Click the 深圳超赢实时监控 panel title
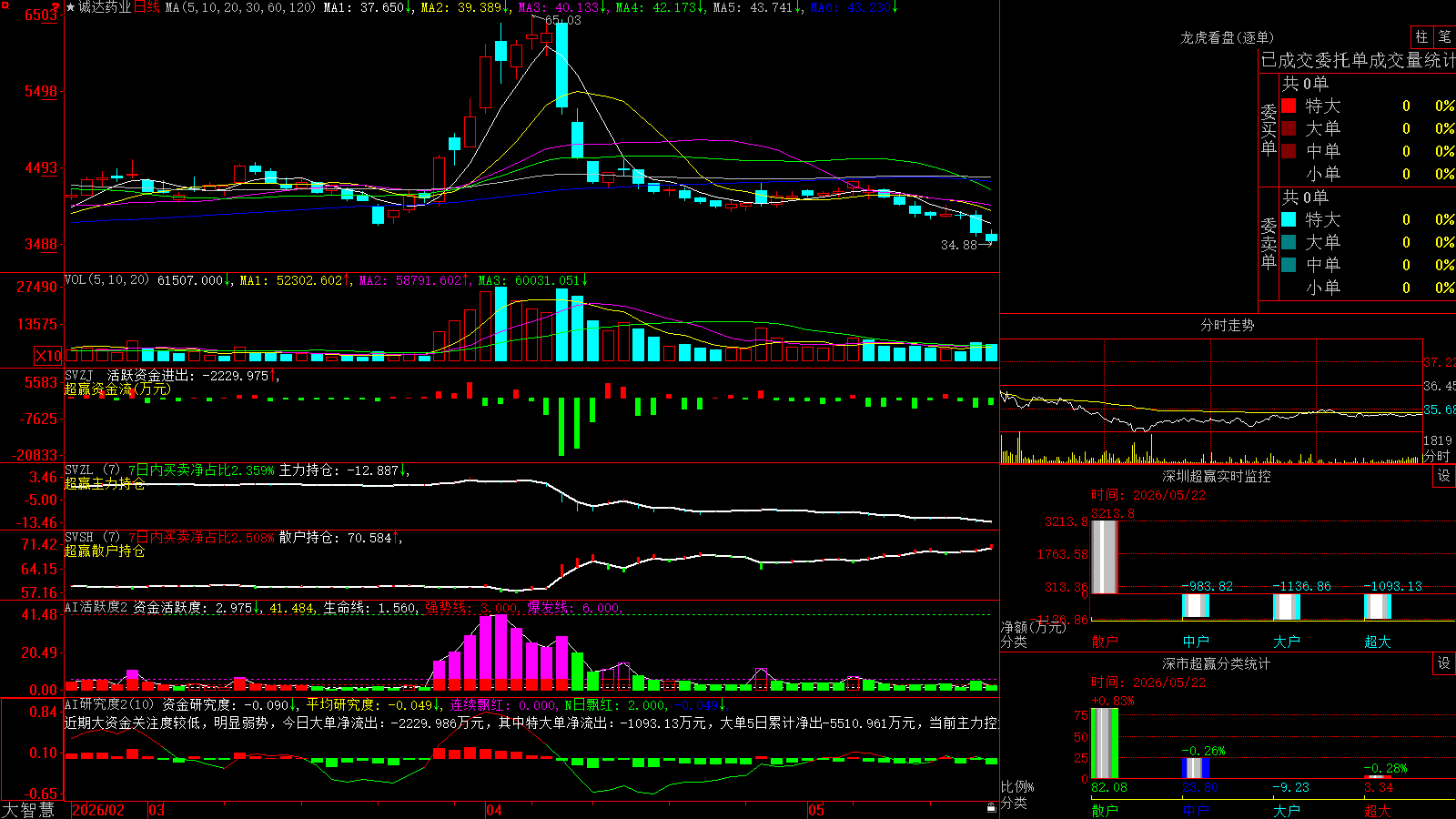 click(x=1217, y=476)
